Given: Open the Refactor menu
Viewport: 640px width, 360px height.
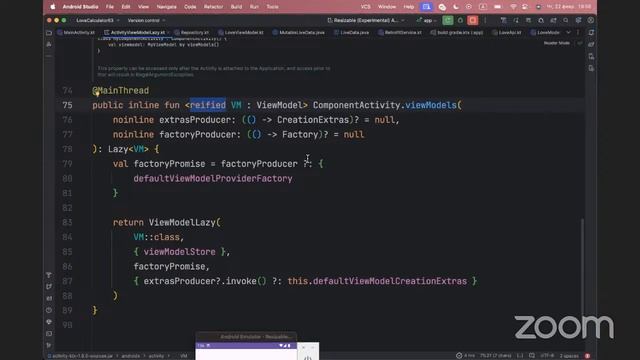Looking at the screenshot, I should coord(213,7).
